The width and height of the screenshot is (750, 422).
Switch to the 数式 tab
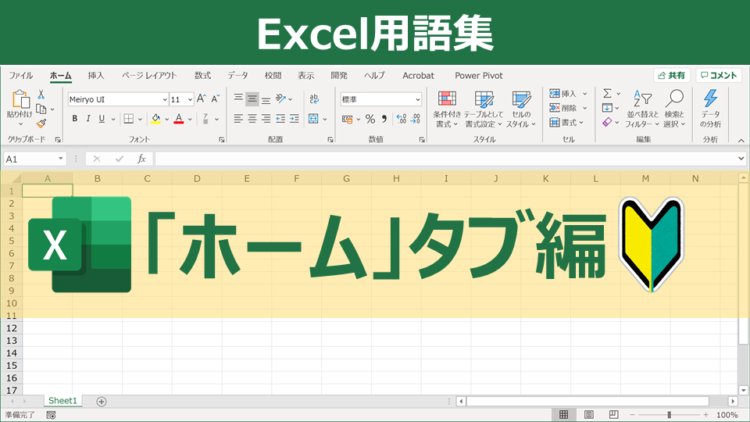click(203, 76)
